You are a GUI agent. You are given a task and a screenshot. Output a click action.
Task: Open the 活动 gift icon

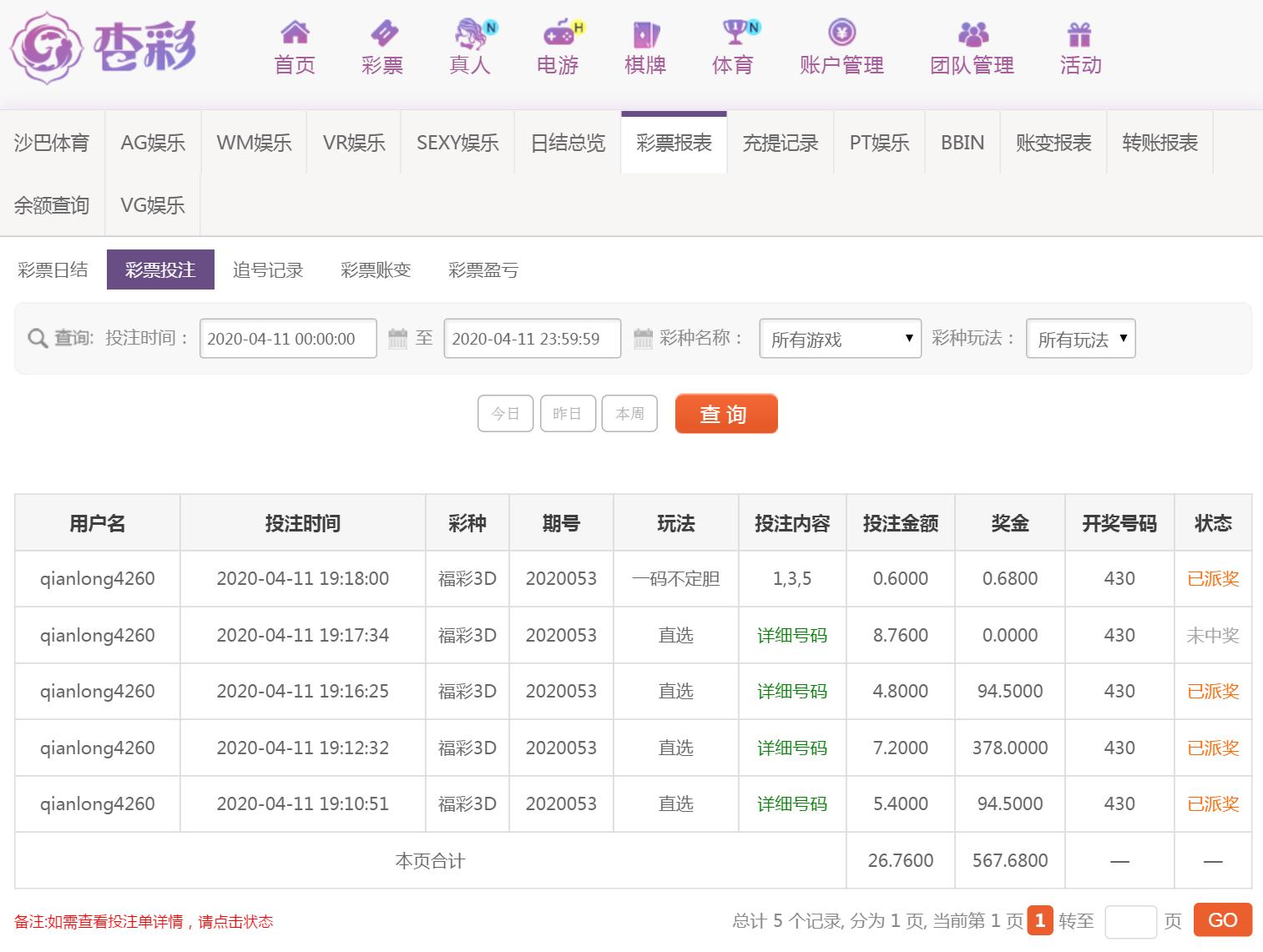coord(1079,34)
